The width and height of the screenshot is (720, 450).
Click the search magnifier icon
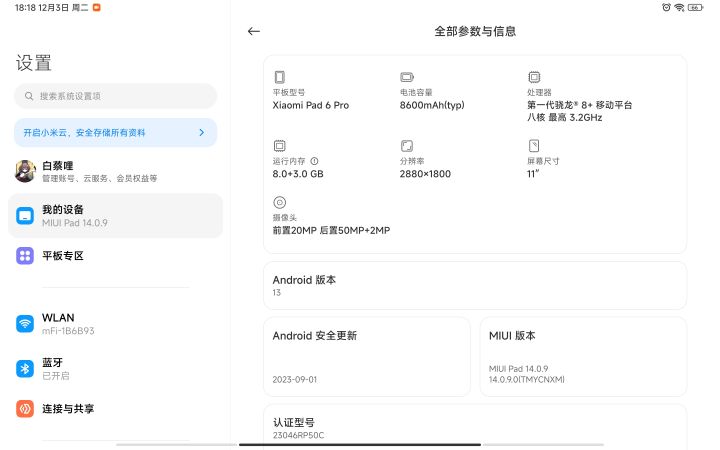(x=29, y=96)
